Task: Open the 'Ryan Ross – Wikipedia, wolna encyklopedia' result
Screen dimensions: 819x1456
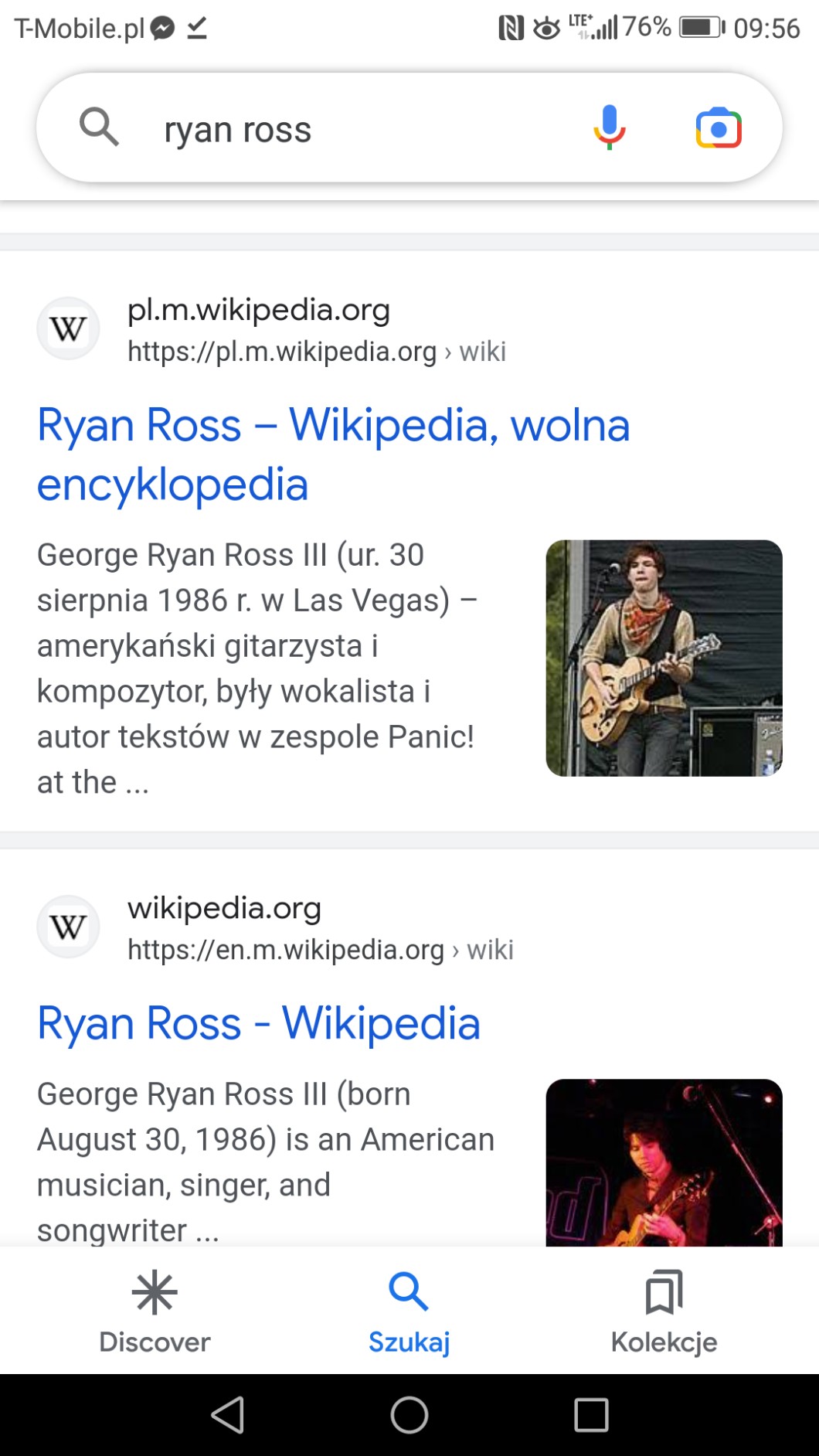Action: [333, 454]
